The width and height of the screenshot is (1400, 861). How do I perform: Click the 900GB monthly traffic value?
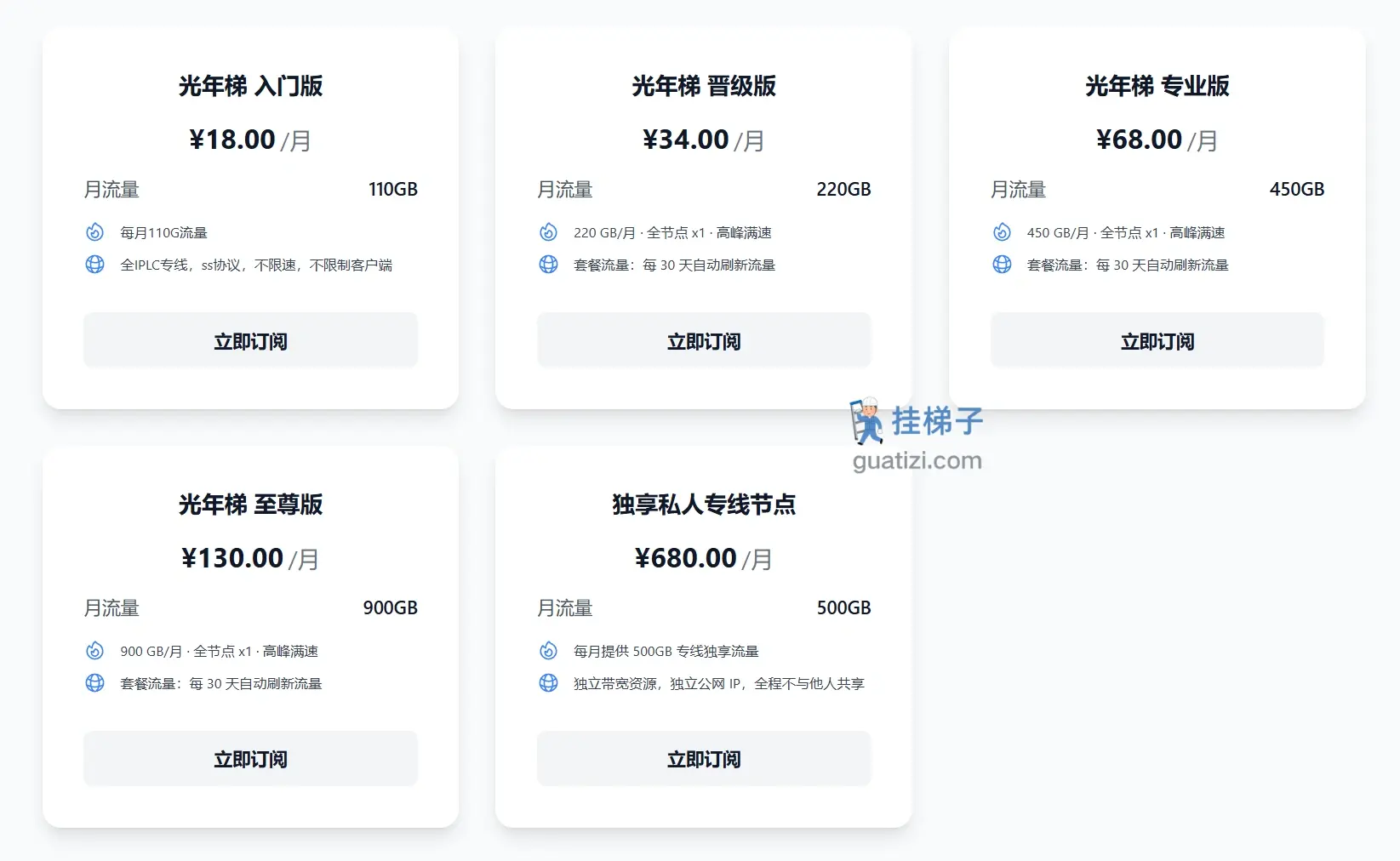click(x=390, y=607)
